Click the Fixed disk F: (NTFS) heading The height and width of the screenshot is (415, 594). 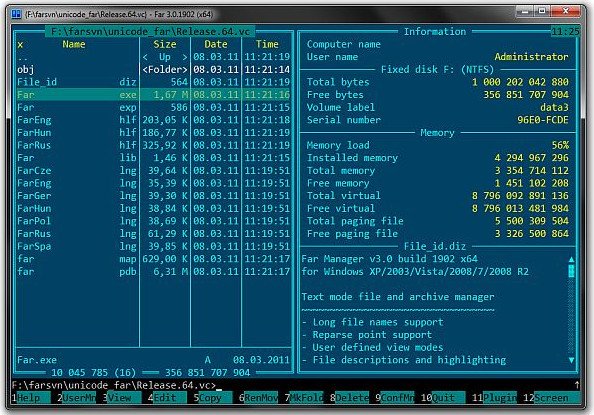(x=437, y=69)
